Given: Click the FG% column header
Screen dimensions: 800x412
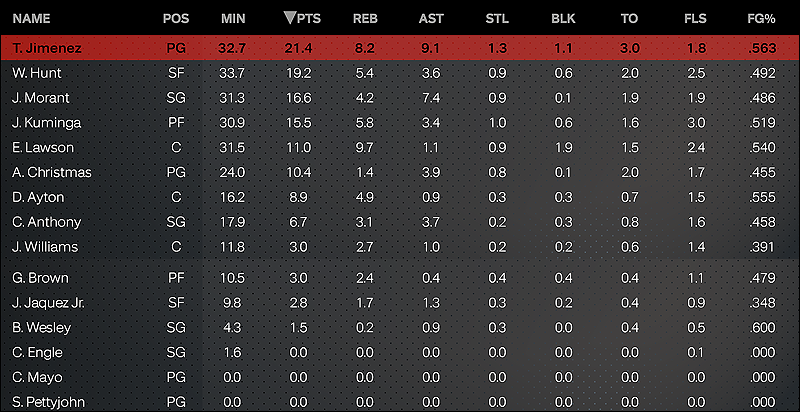Looking at the screenshot, I should click(761, 19).
